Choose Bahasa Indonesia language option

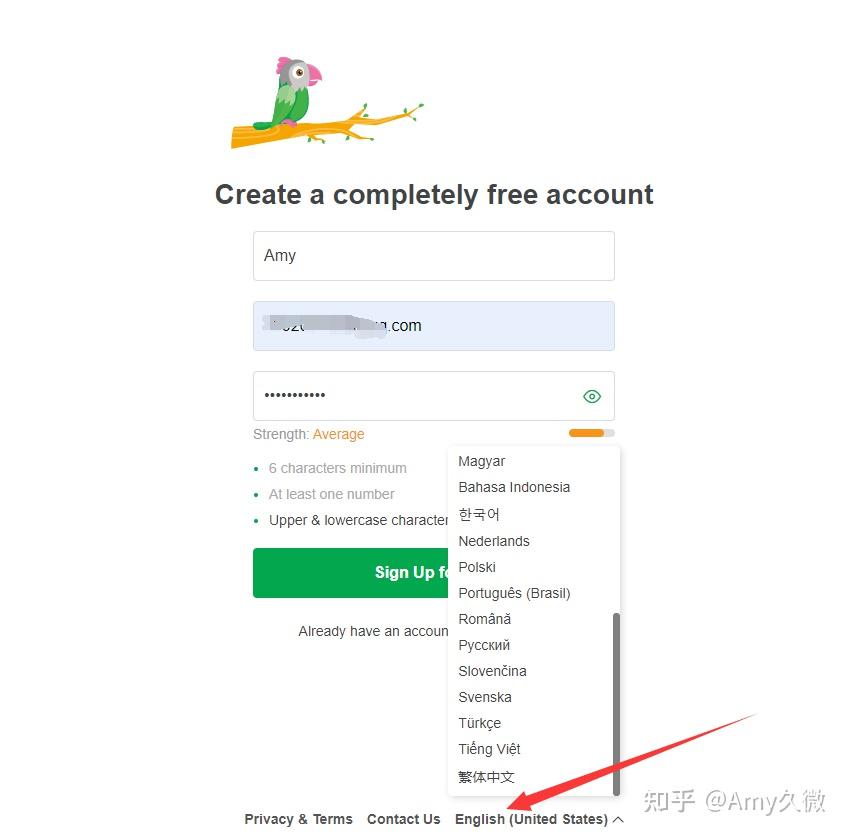coord(534,487)
